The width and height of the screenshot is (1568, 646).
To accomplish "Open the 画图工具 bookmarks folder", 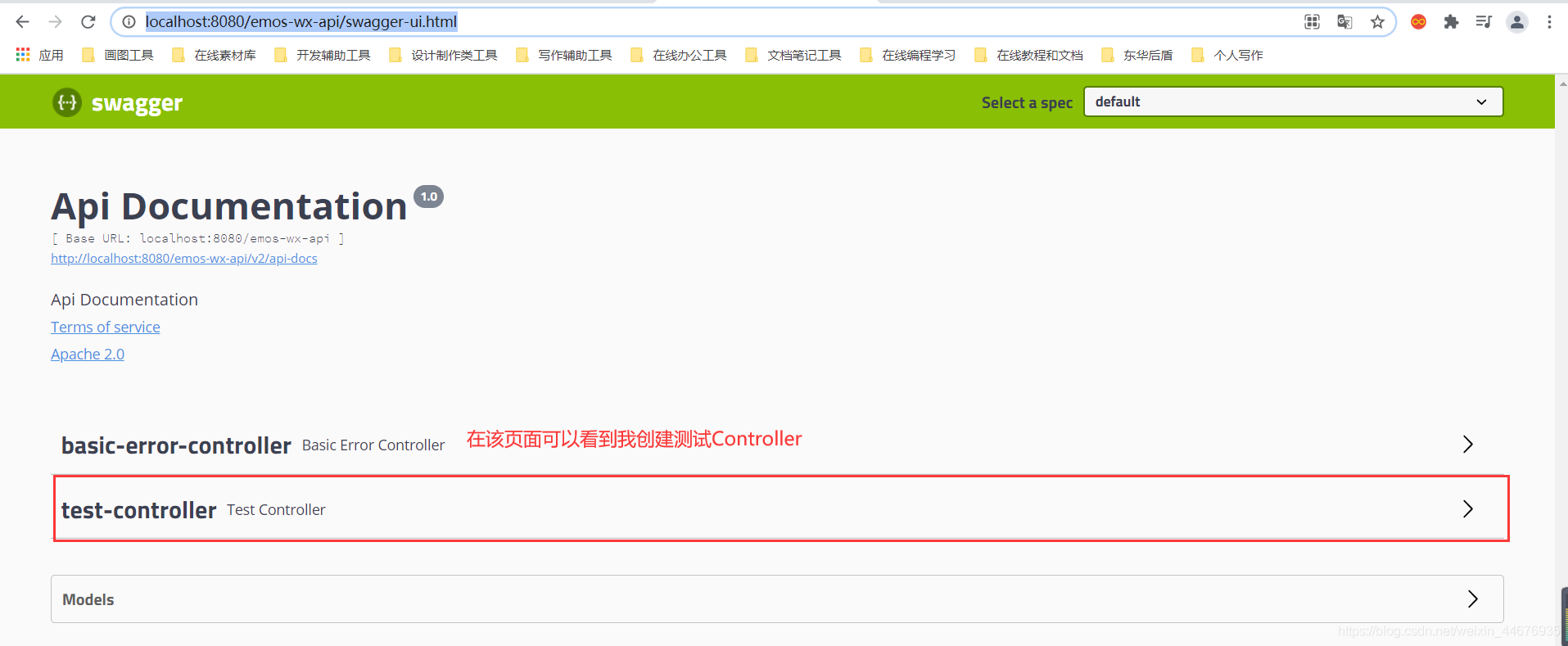I will point(118,55).
